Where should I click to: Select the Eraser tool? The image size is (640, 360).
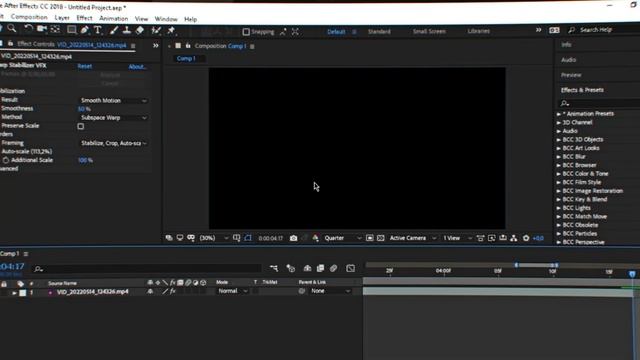pos(140,30)
